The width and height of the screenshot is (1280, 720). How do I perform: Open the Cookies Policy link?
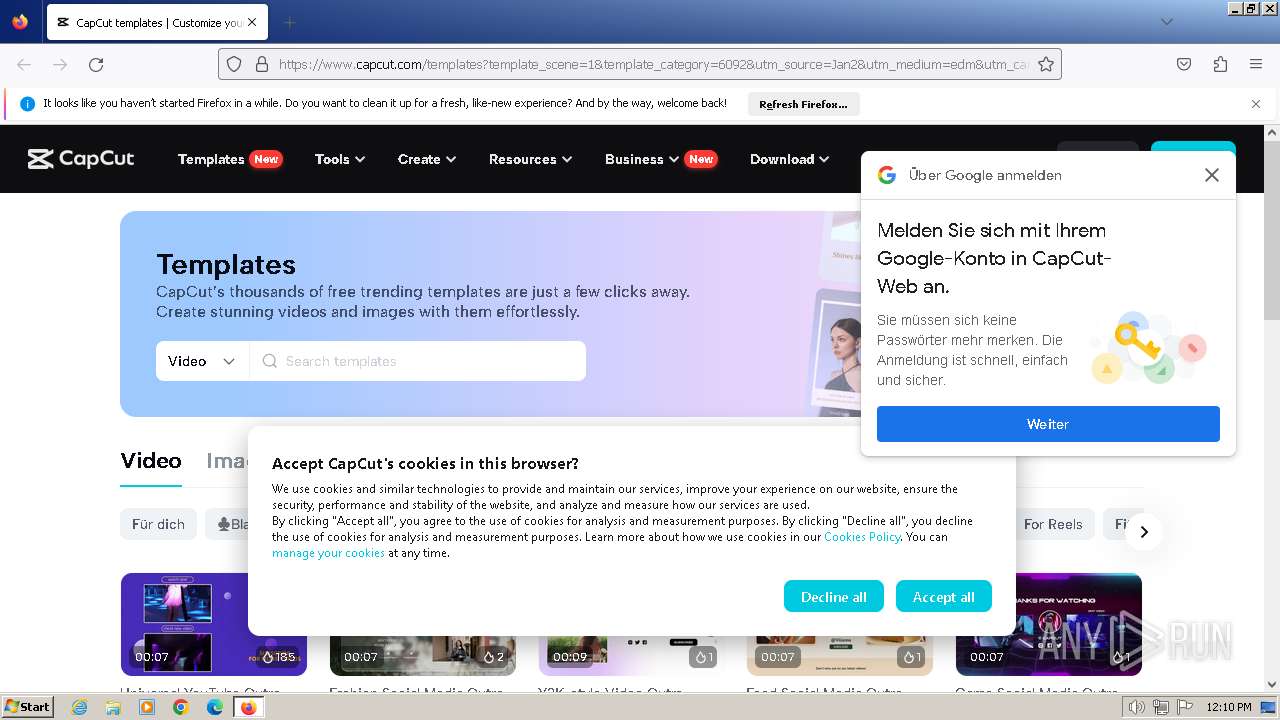click(x=862, y=537)
